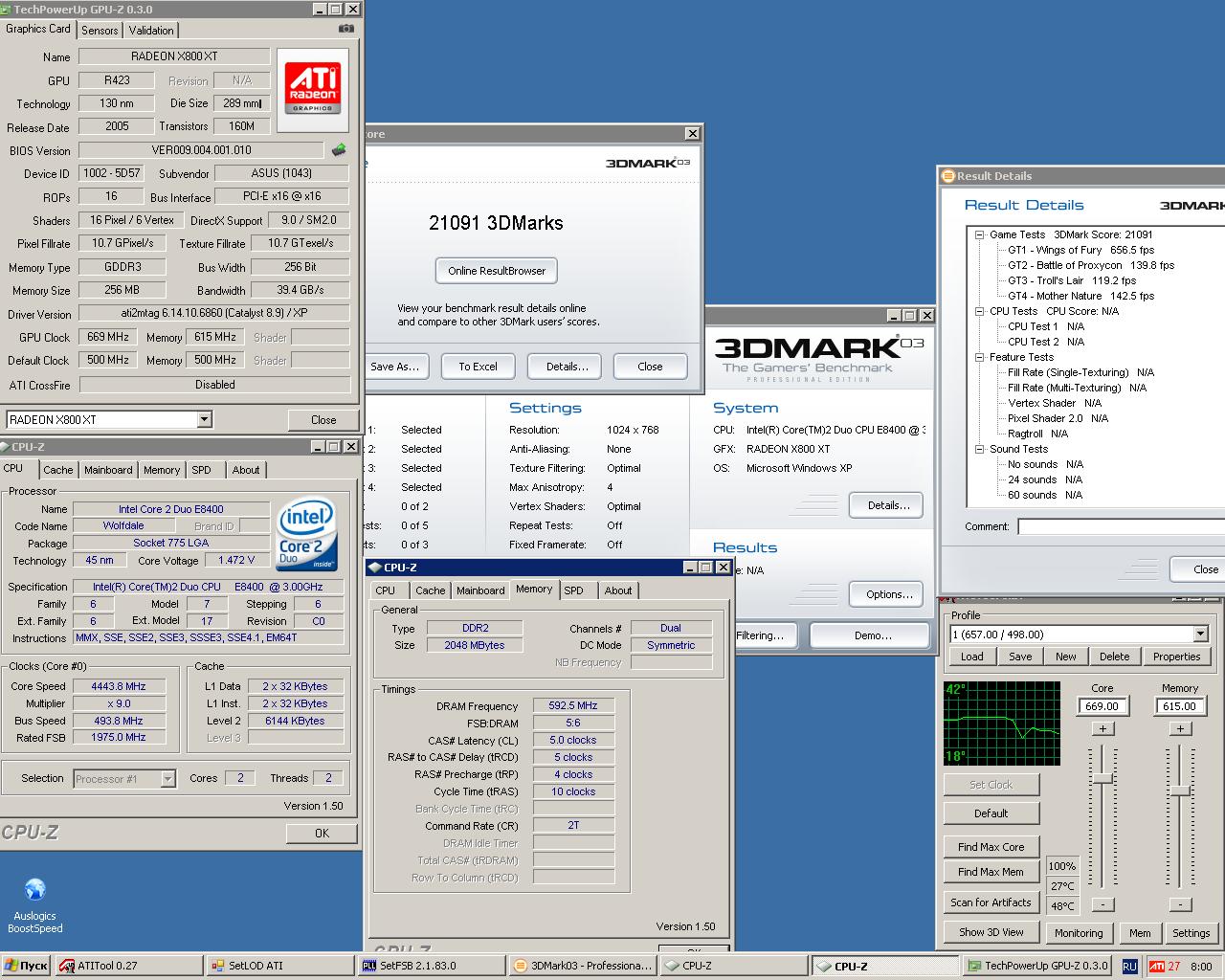Click the RU language indicator in the tray

pyautogui.click(x=1129, y=967)
